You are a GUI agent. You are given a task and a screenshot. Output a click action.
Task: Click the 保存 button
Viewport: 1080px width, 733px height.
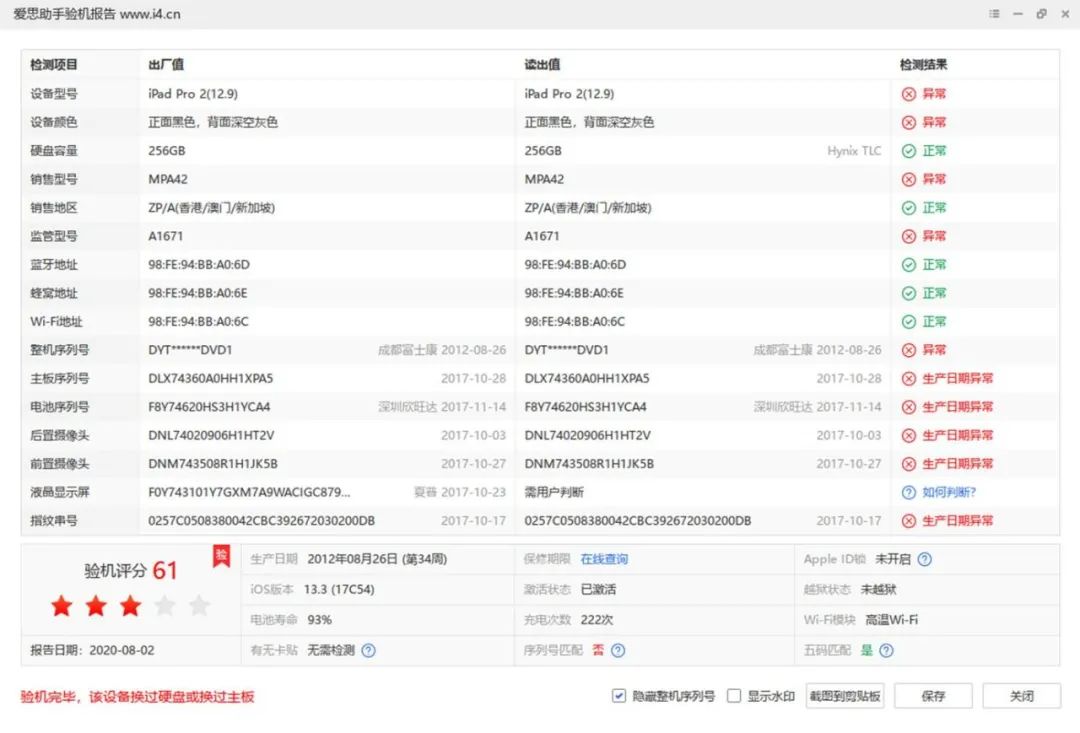tap(933, 695)
